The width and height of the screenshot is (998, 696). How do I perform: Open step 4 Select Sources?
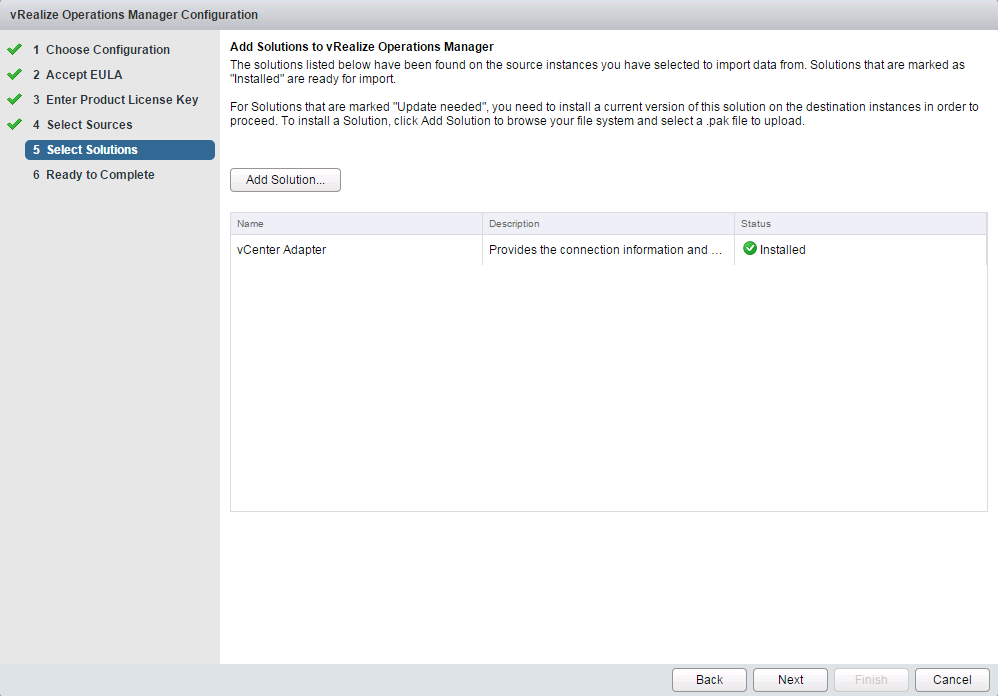click(x=83, y=125)
